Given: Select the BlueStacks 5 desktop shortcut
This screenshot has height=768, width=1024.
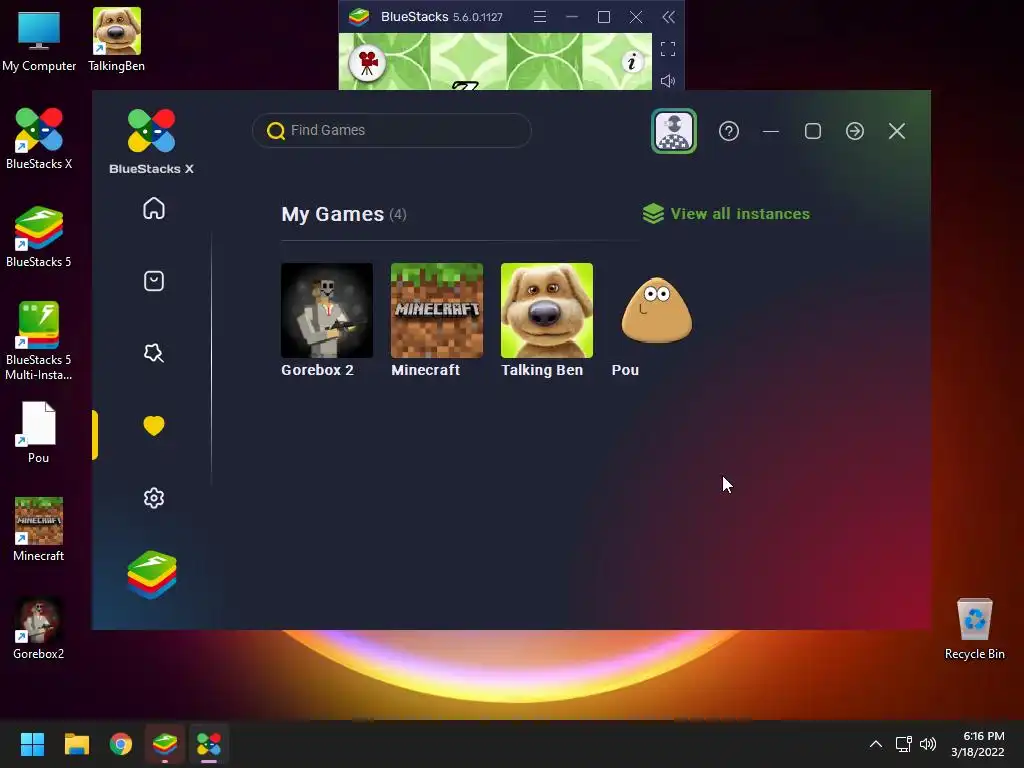Looking at the screenshot, I should [x=39, y=236].
